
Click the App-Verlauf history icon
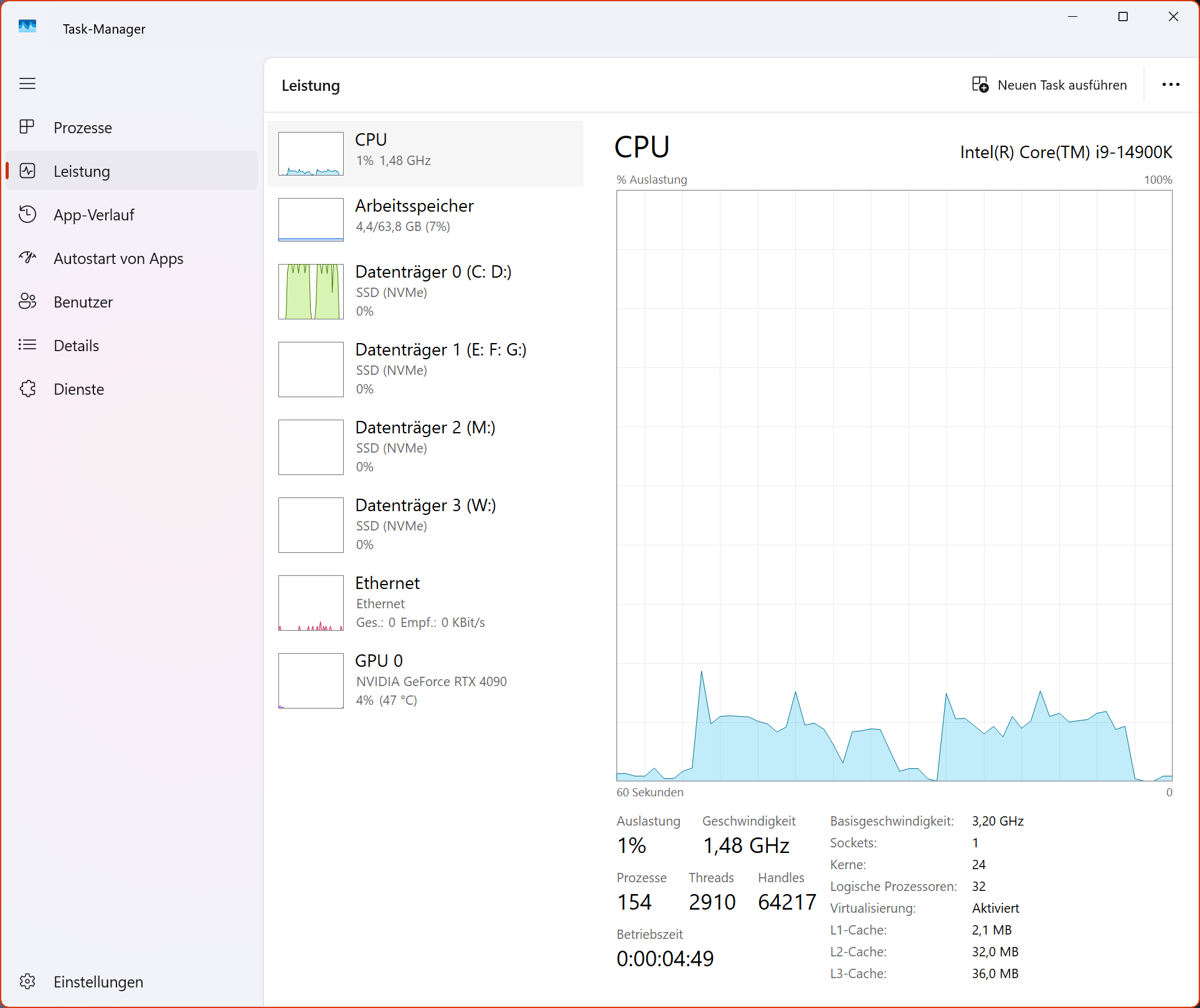pyautogui.click(x=27, y=214)
